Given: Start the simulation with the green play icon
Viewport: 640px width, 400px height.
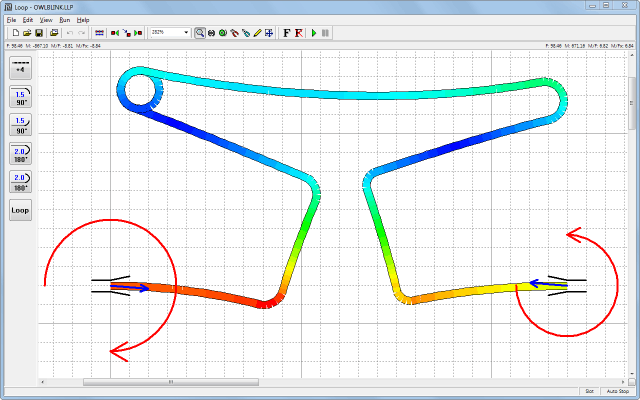Looking at the screenshot, I should [x=314, y=33].
